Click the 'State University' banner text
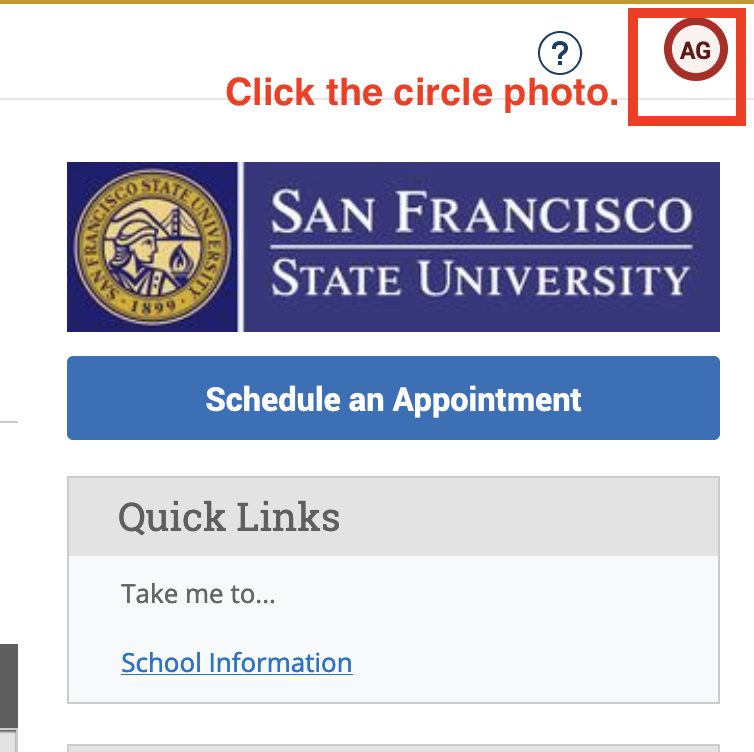The height and width of the screenshot is (752, 754). 480,278
